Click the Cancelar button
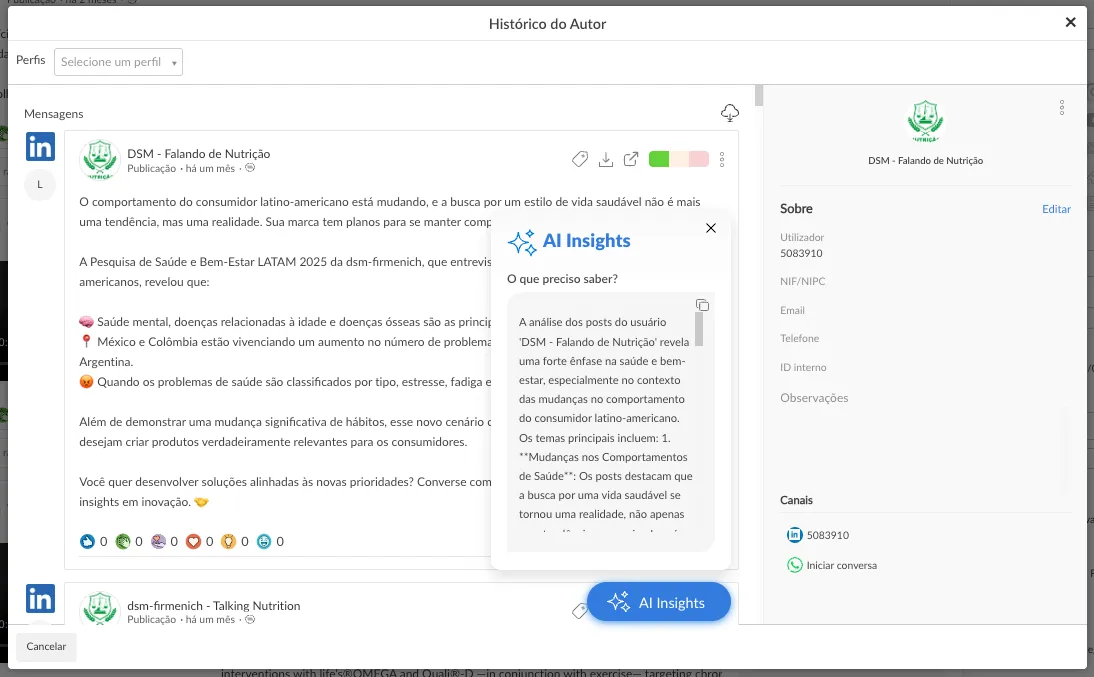Image resolution: width=1094 pixels, height=677 pixels. (46, 646)
